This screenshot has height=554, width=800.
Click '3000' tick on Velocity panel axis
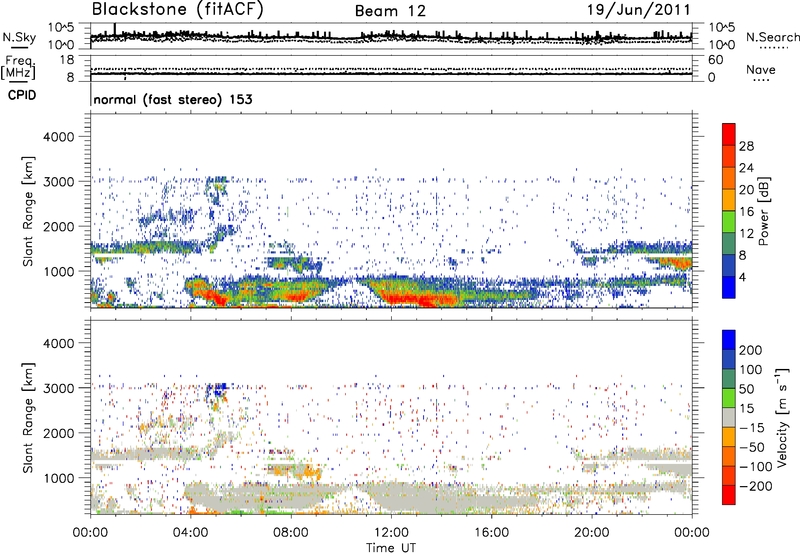coord(58,388)
